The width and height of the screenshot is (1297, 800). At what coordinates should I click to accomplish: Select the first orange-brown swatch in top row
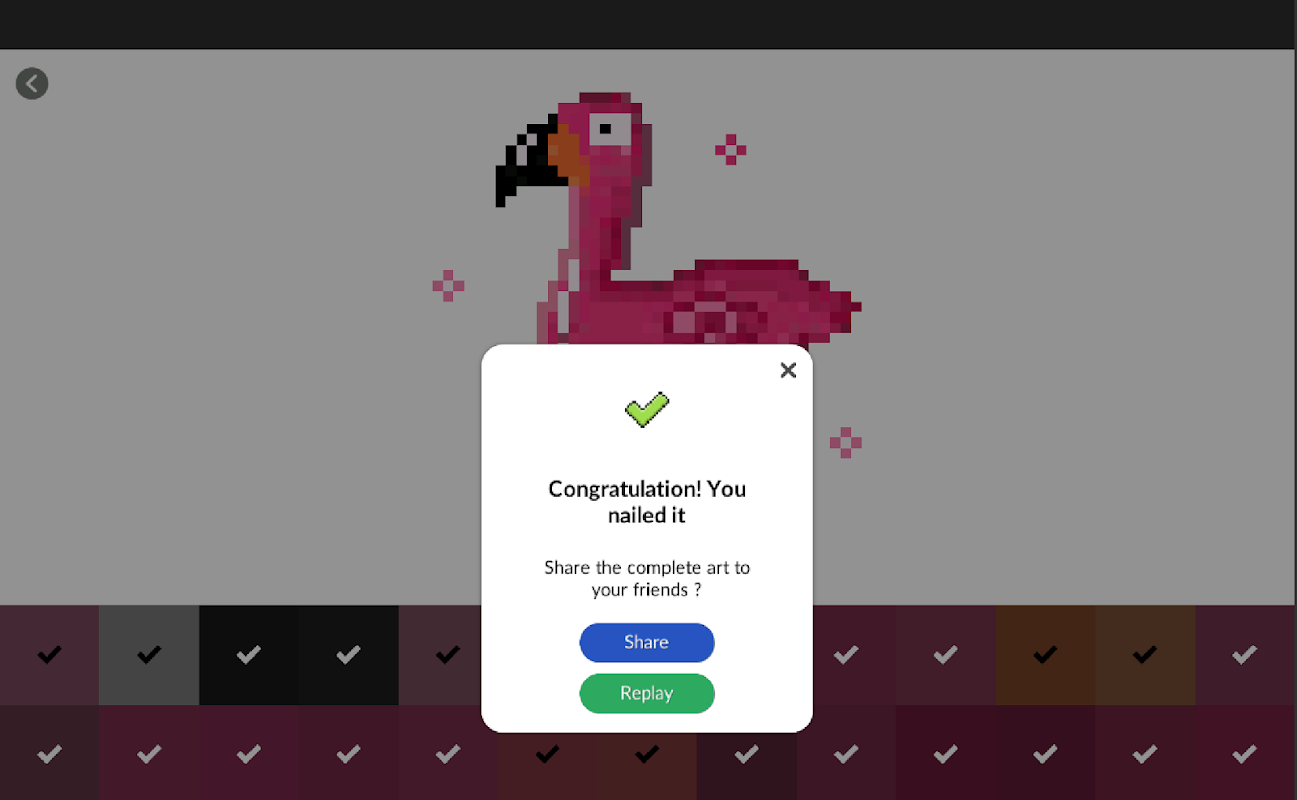point(1045,655)
